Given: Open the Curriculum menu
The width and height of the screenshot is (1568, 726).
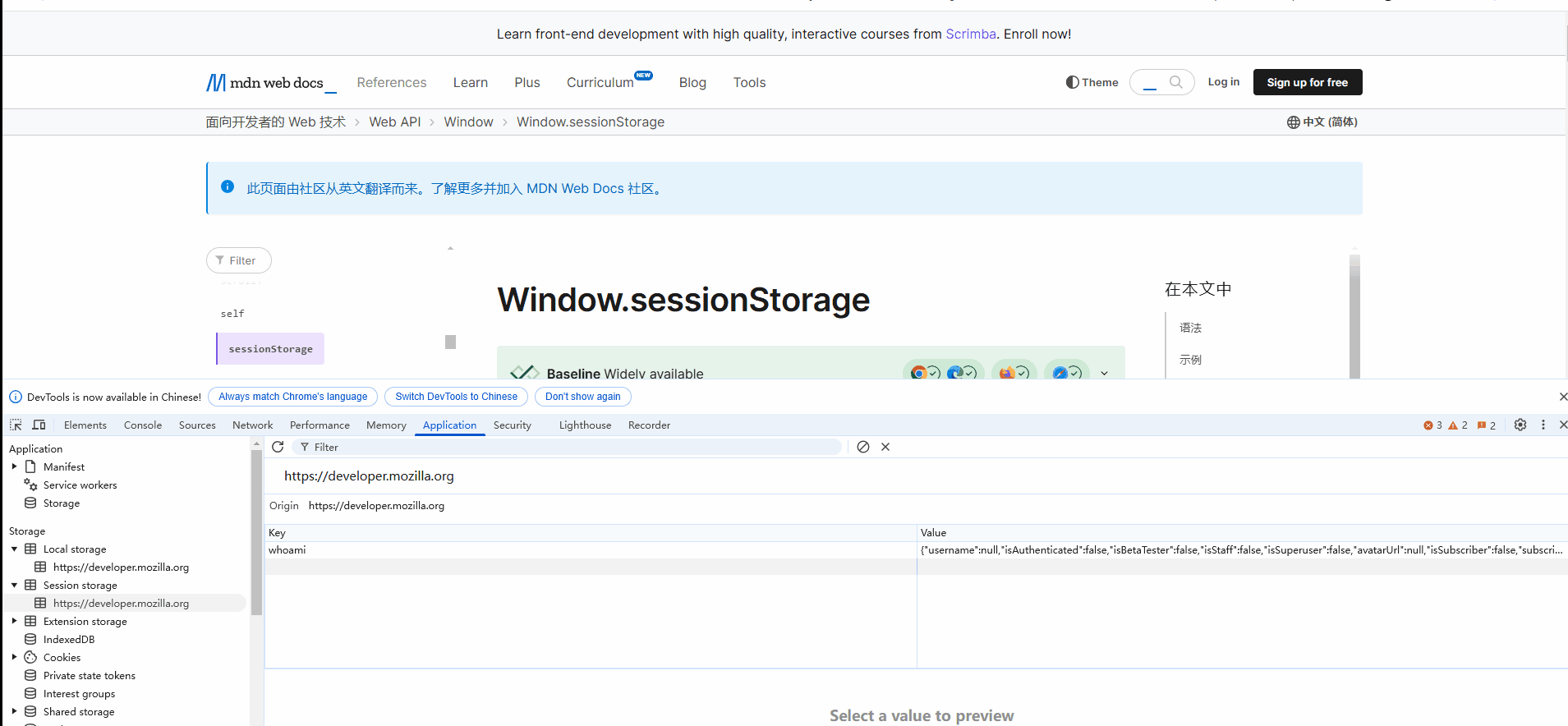Looking at the screenshot, I should [x=600, y=82].
